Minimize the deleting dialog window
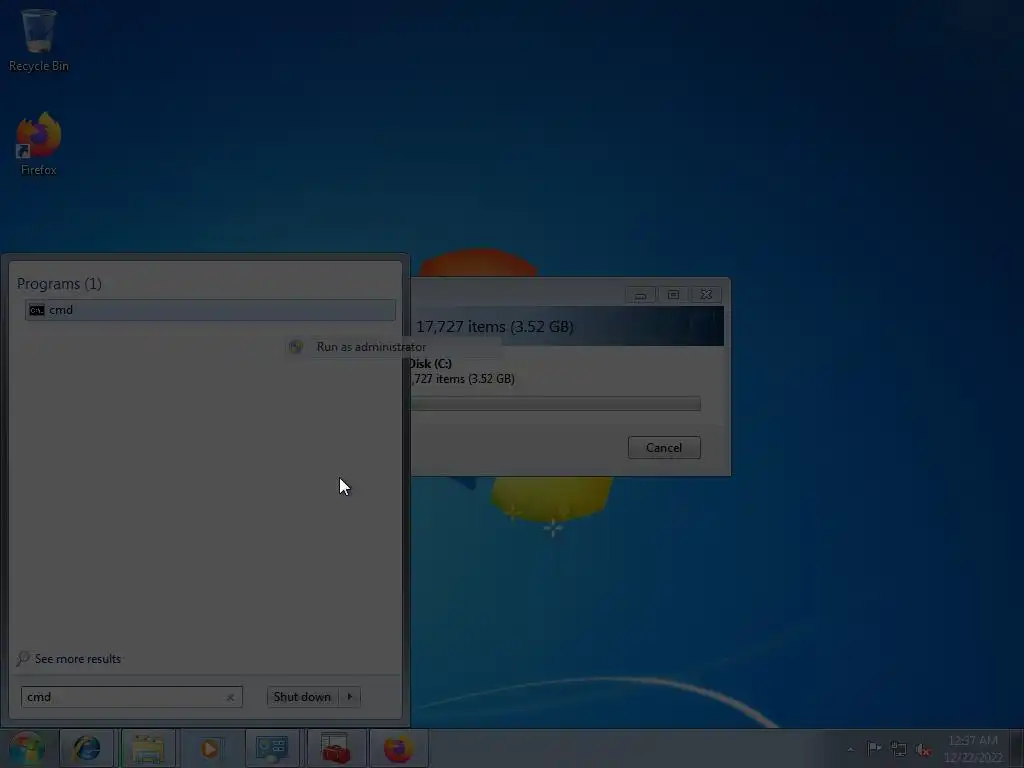Image resolution: width=1024 pixels, height=768 pixels. coord(640,295)
